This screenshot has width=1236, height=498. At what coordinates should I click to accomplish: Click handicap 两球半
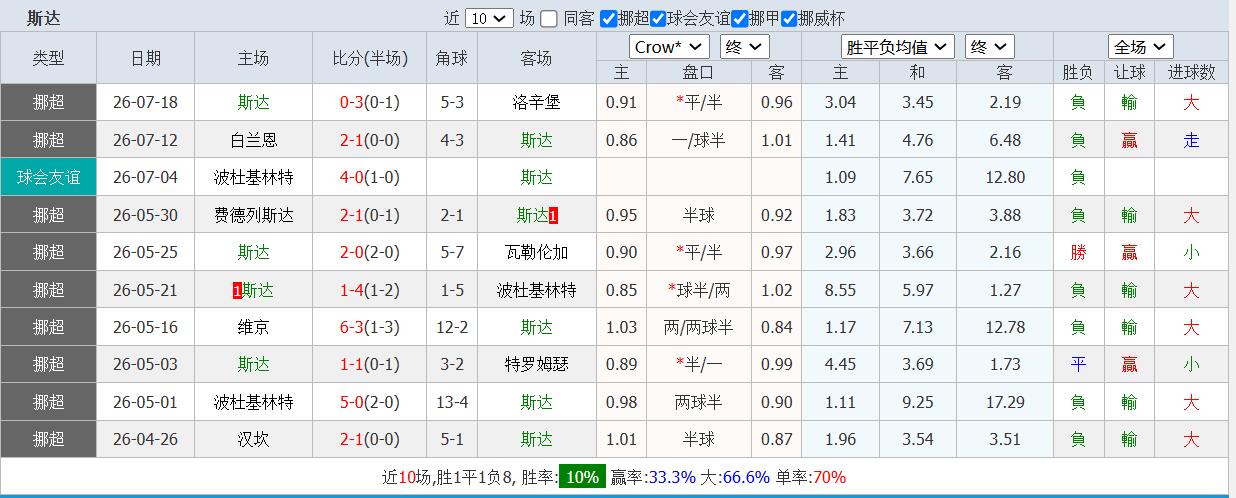coord(699,402)
